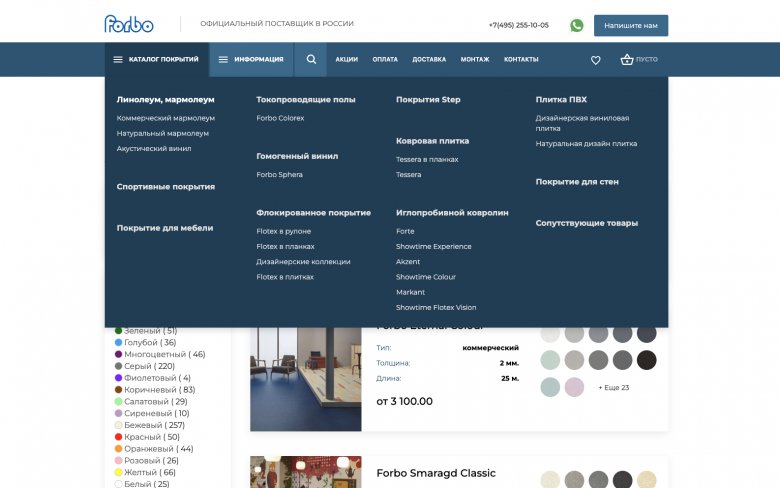The height and width of the screenshot is (488, 780).
Task: Filter by 'Розовый (26)' color
Action: (146, 461)
